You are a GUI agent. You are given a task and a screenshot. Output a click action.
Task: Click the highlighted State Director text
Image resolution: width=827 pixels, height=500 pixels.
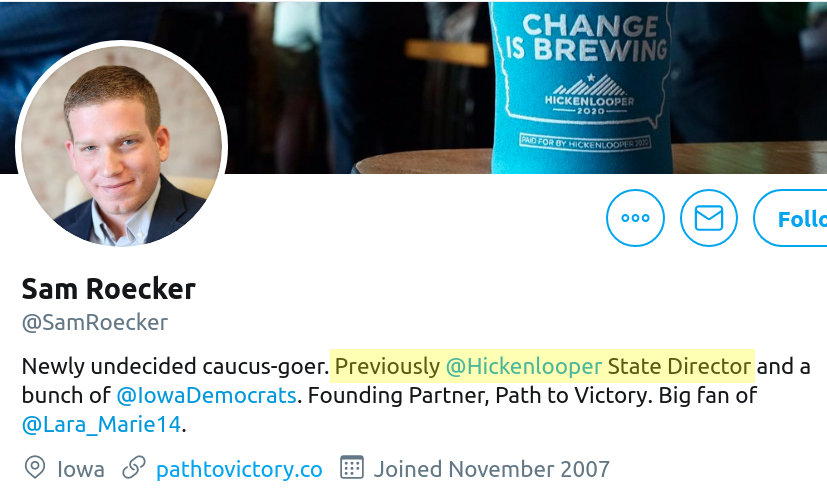click(679, 366)
